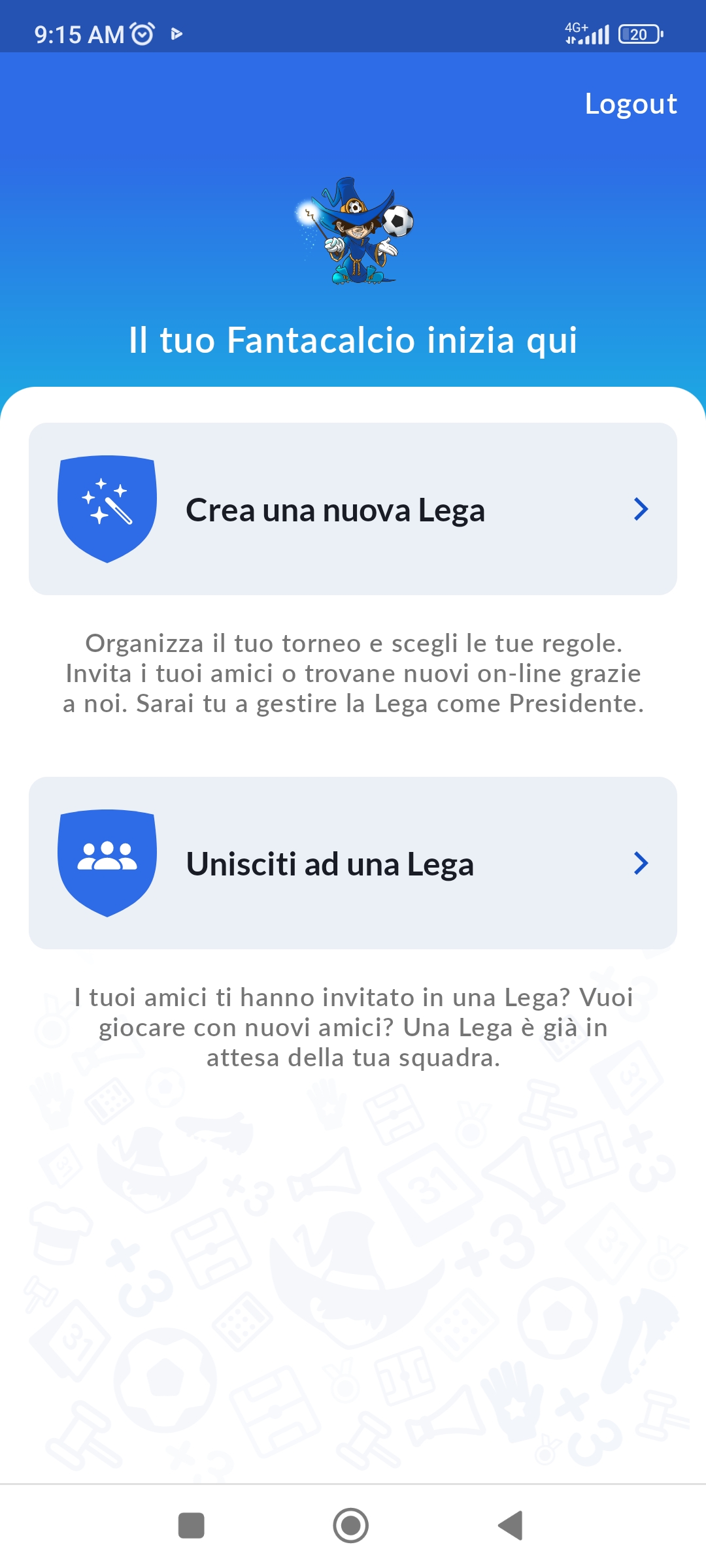Tap the wizard mascot logo
This screenshot has height=1568, width=706.
click(x=354, y=231)
